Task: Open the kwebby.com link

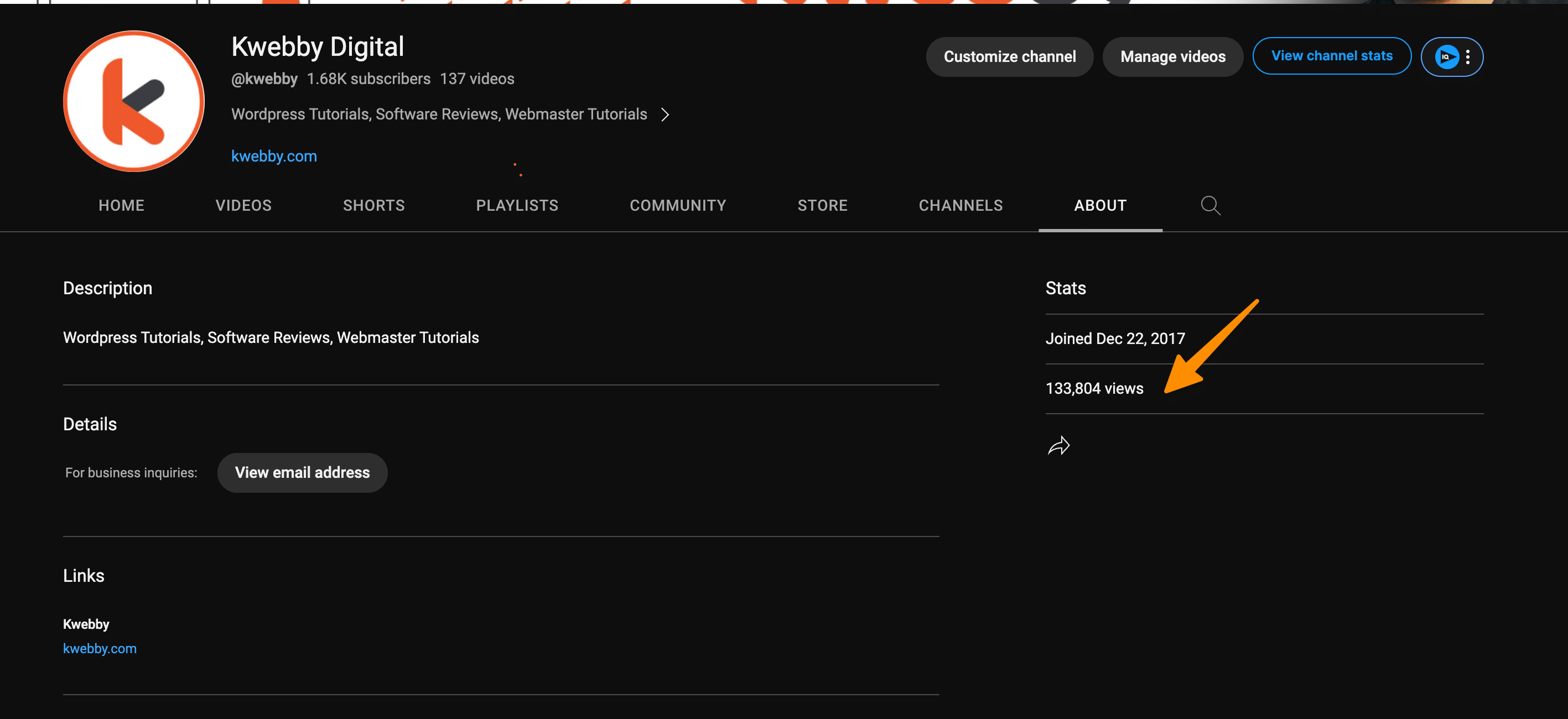Action: tap(275, 156)
